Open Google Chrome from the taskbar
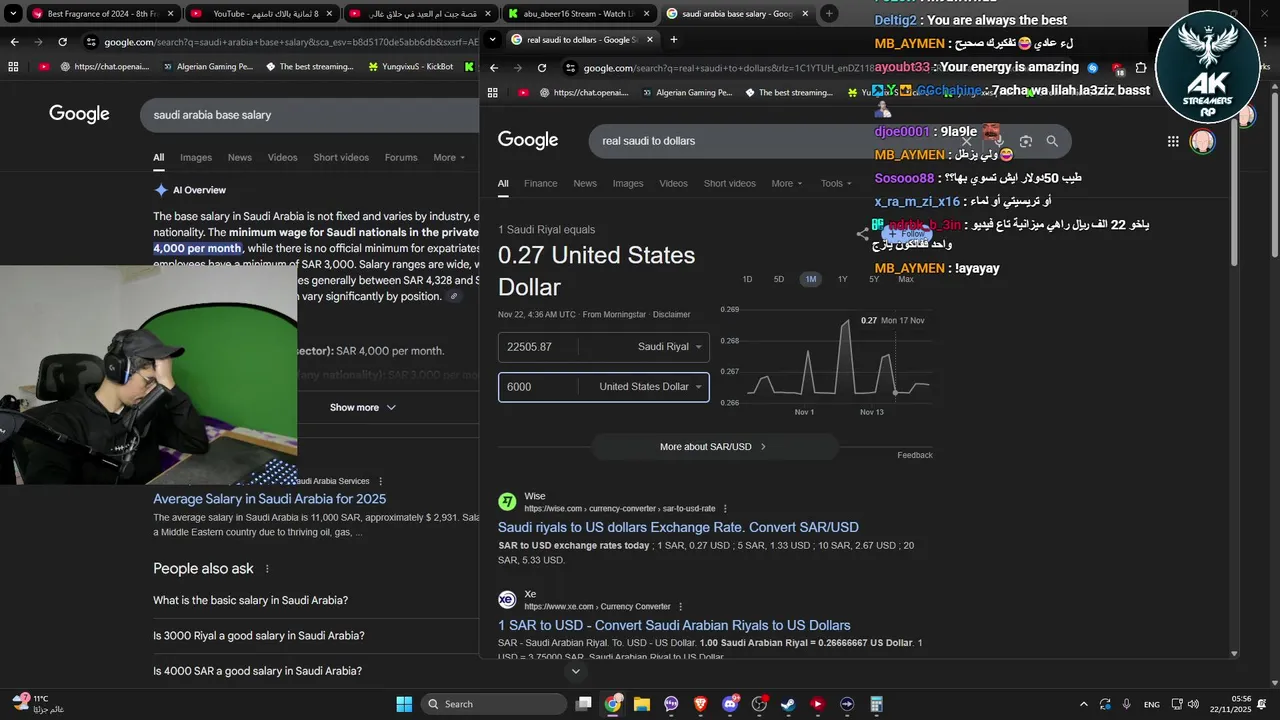1280x720 pixels. 613,704
